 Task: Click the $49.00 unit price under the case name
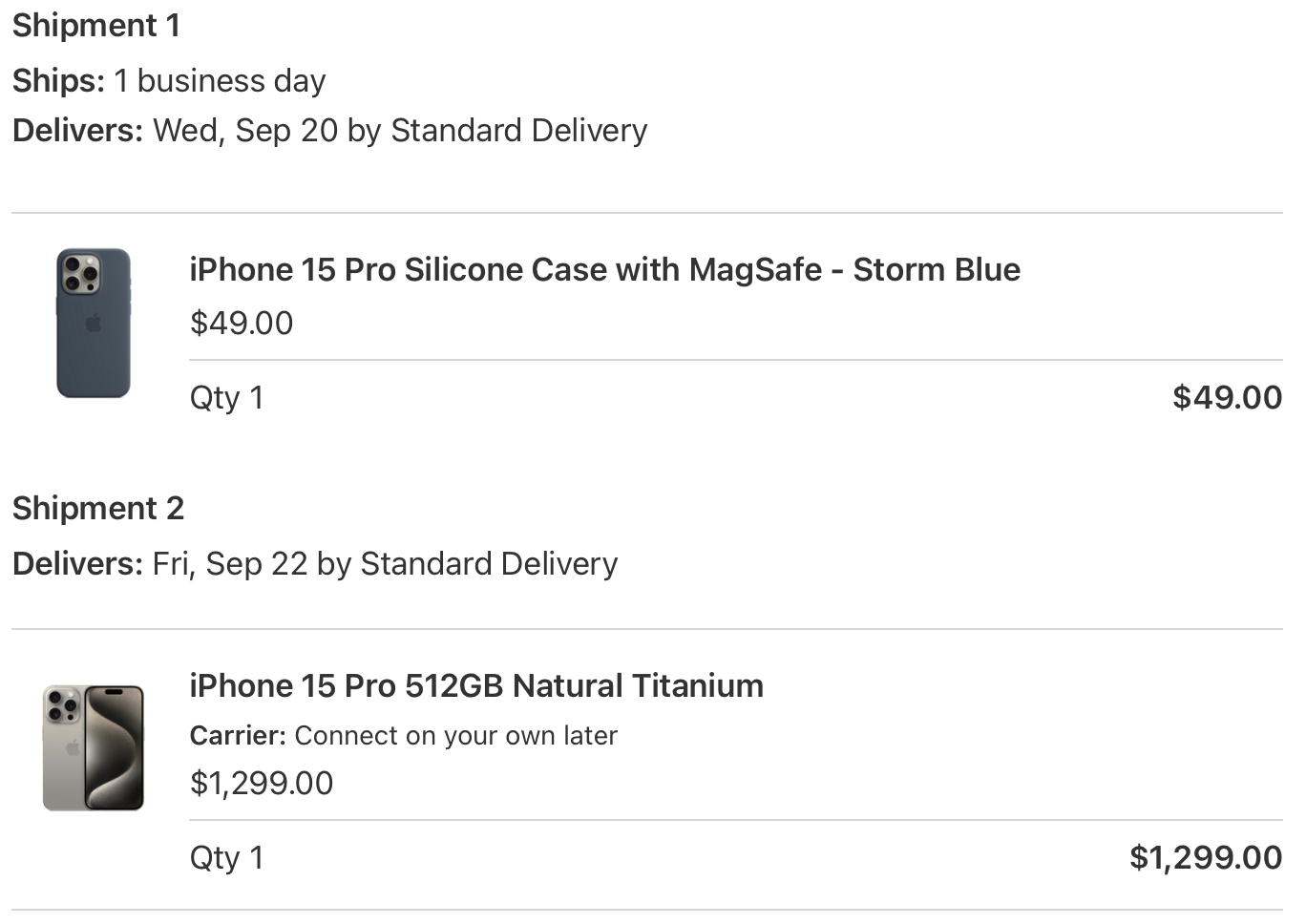point(242,324)
